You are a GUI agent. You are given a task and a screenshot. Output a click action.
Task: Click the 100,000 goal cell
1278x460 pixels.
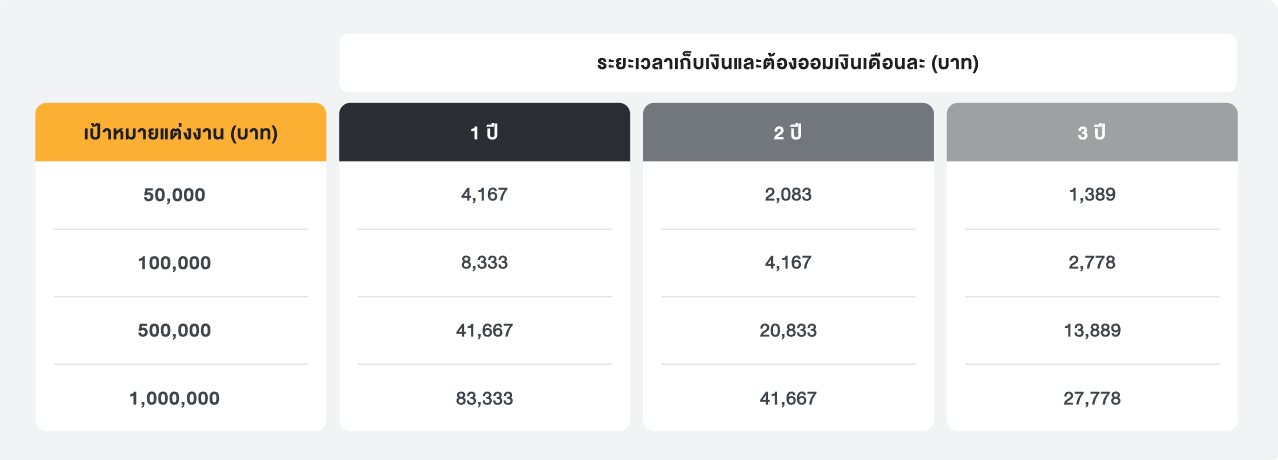coord(174,263)
